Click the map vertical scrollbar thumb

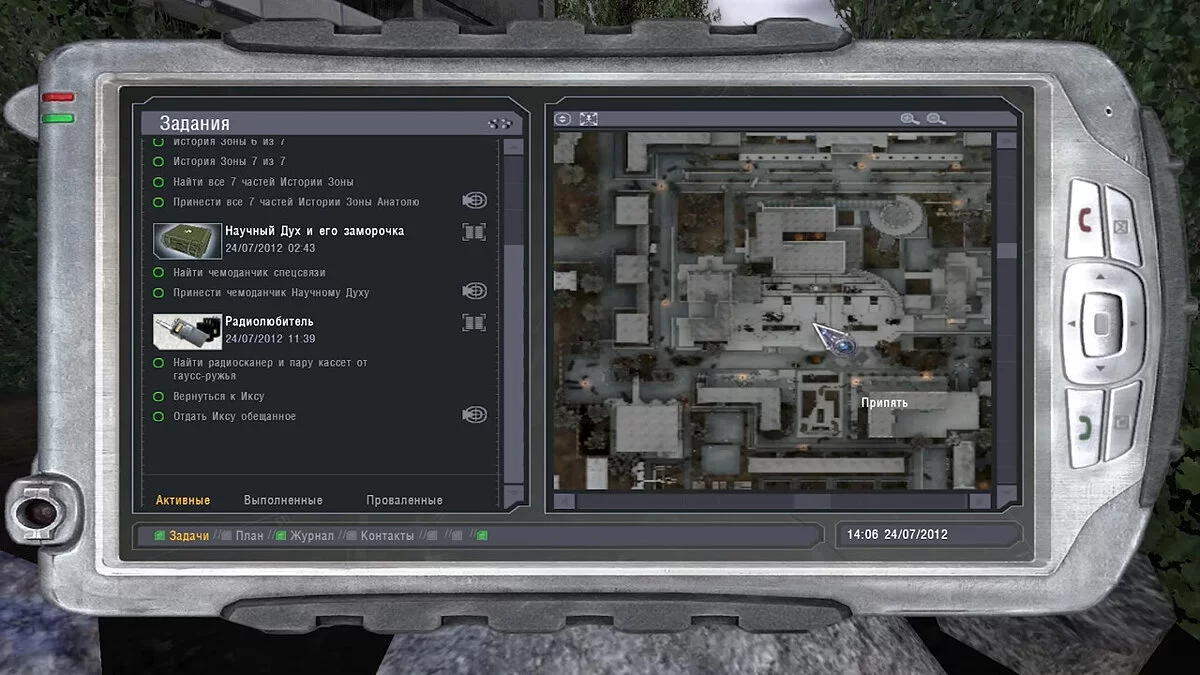(x=1008, y=250)
